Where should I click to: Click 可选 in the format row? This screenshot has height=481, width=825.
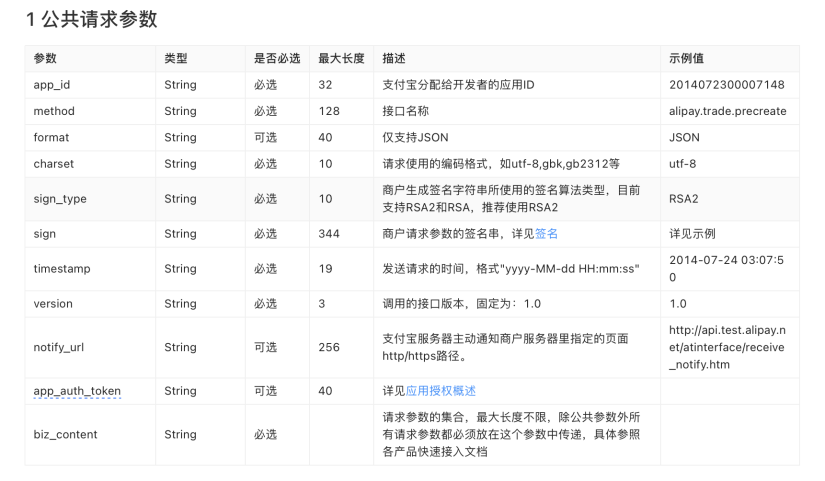(266, 137)
